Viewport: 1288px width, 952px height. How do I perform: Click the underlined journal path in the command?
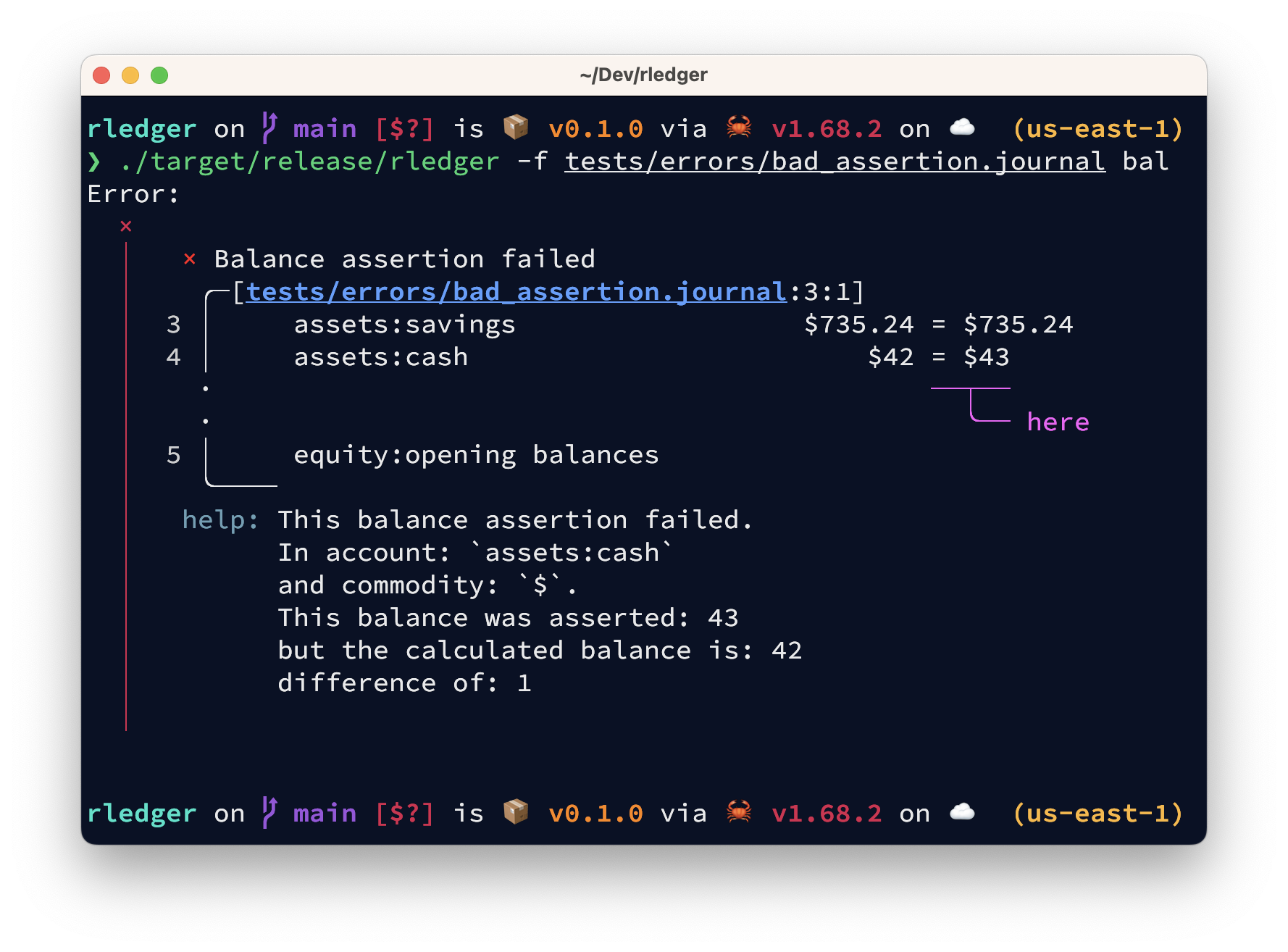click(835, 162)
